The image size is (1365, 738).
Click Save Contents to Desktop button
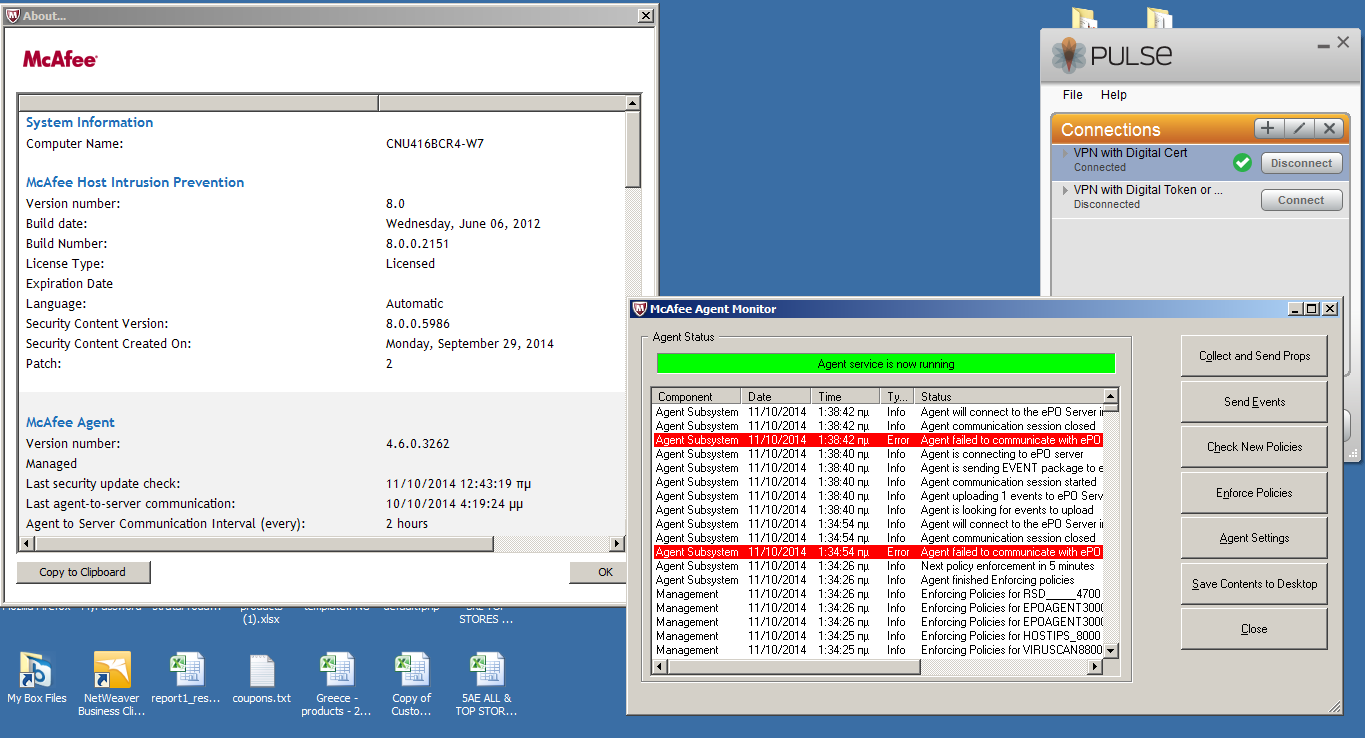1254,584
